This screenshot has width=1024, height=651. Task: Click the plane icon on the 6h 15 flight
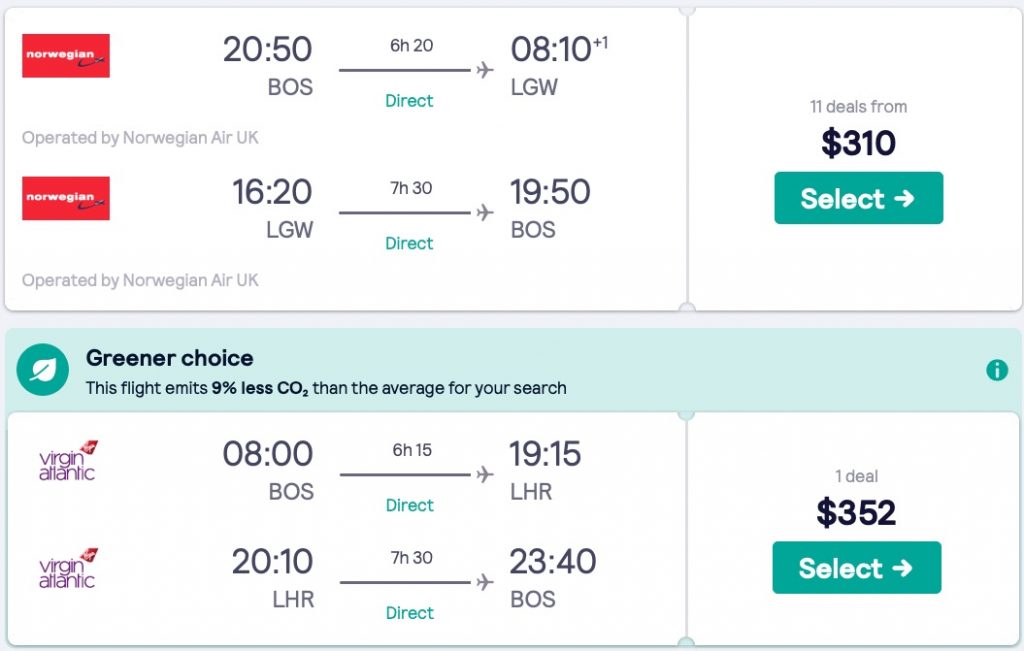coord(485,474)
